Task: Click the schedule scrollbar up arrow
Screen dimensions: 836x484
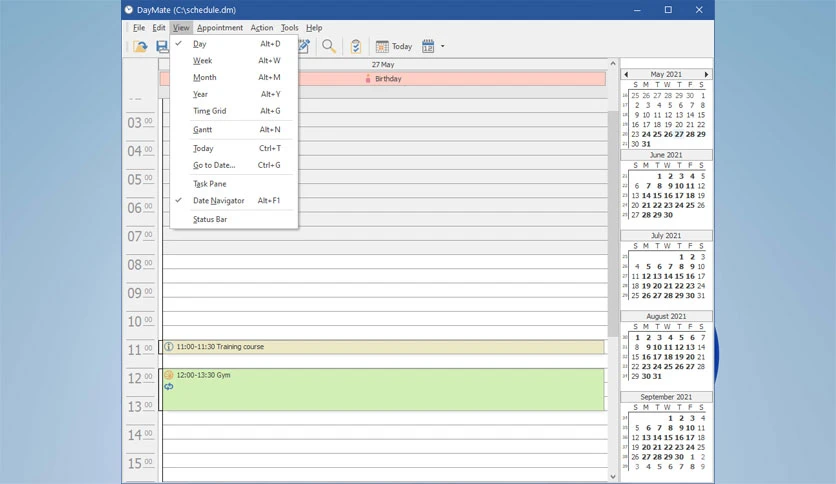Action: coord(613,63)
